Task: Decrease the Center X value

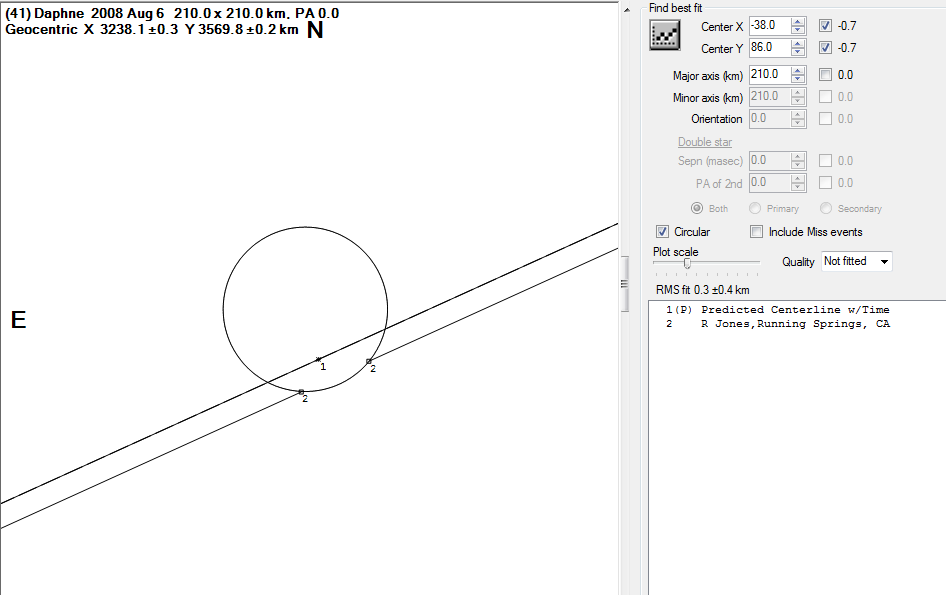Action: 798,30
